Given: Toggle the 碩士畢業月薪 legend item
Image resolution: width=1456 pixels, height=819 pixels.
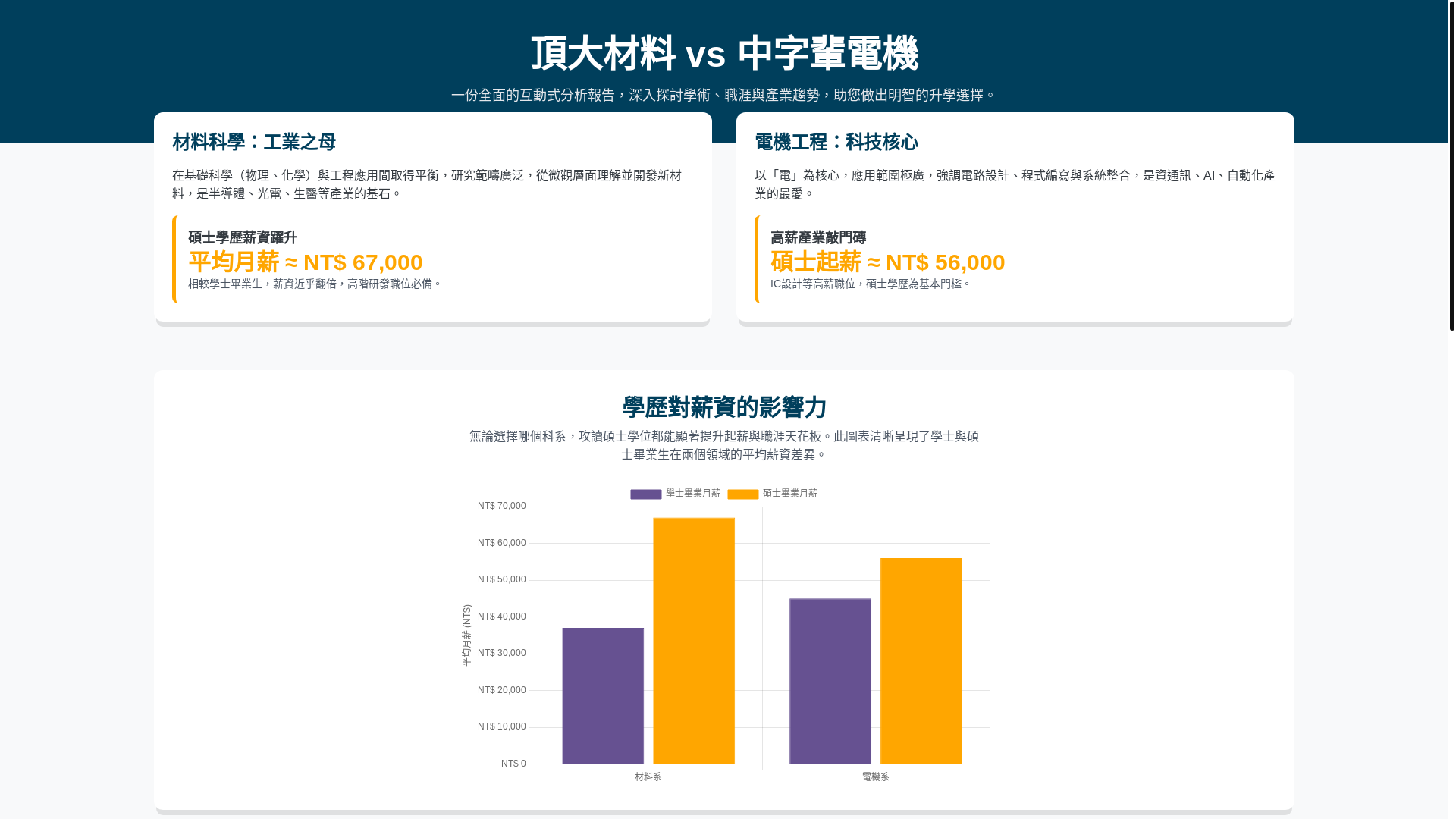Looking at the screenshot, I should 772,494.
